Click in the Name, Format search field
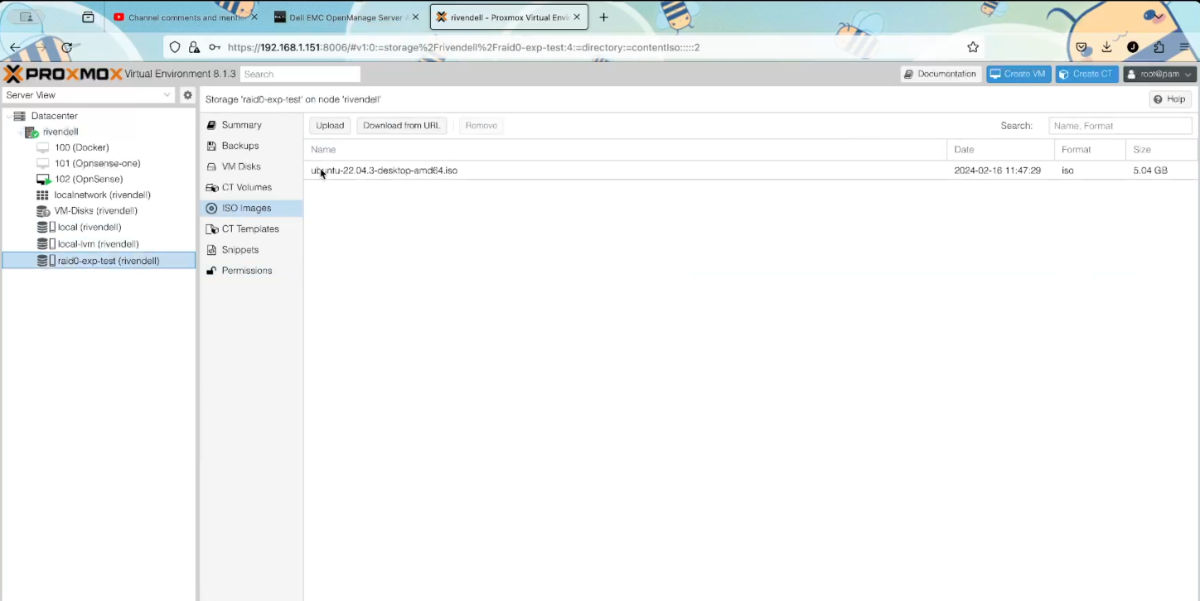The width and height of the screenshot is (1200, 601). pos(1119,125)
